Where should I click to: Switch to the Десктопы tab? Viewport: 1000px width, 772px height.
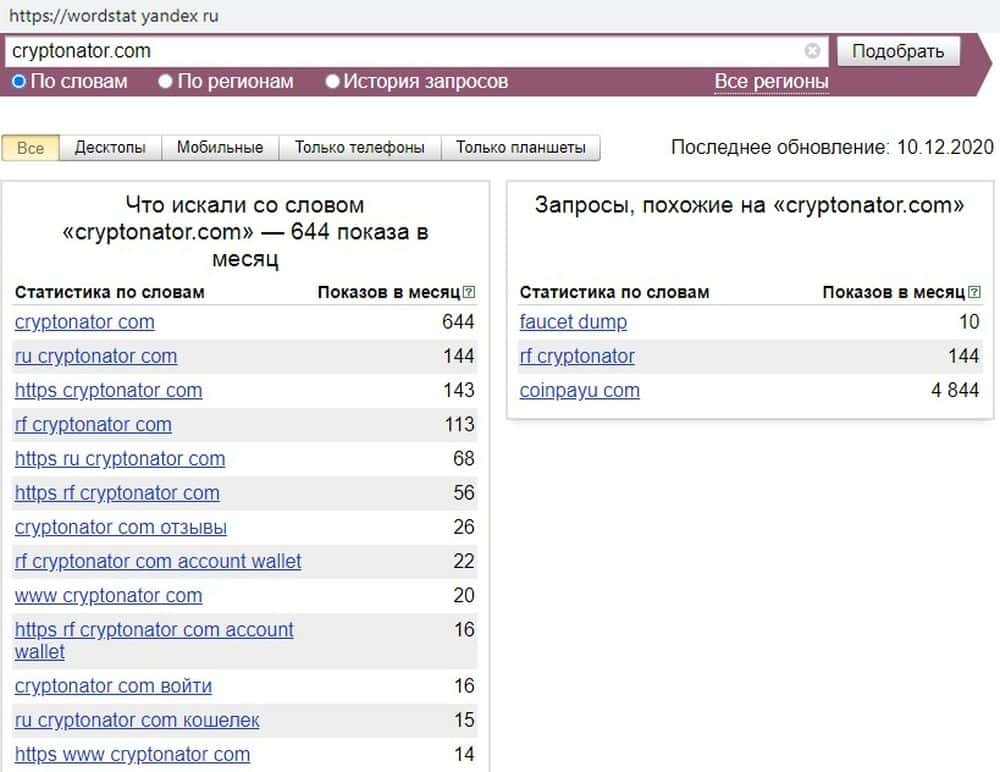110,148
